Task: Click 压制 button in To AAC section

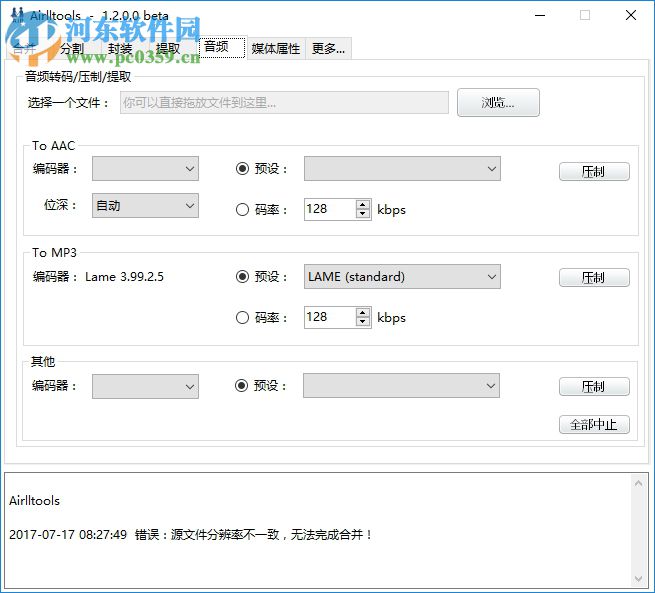Action: point(594,172)
